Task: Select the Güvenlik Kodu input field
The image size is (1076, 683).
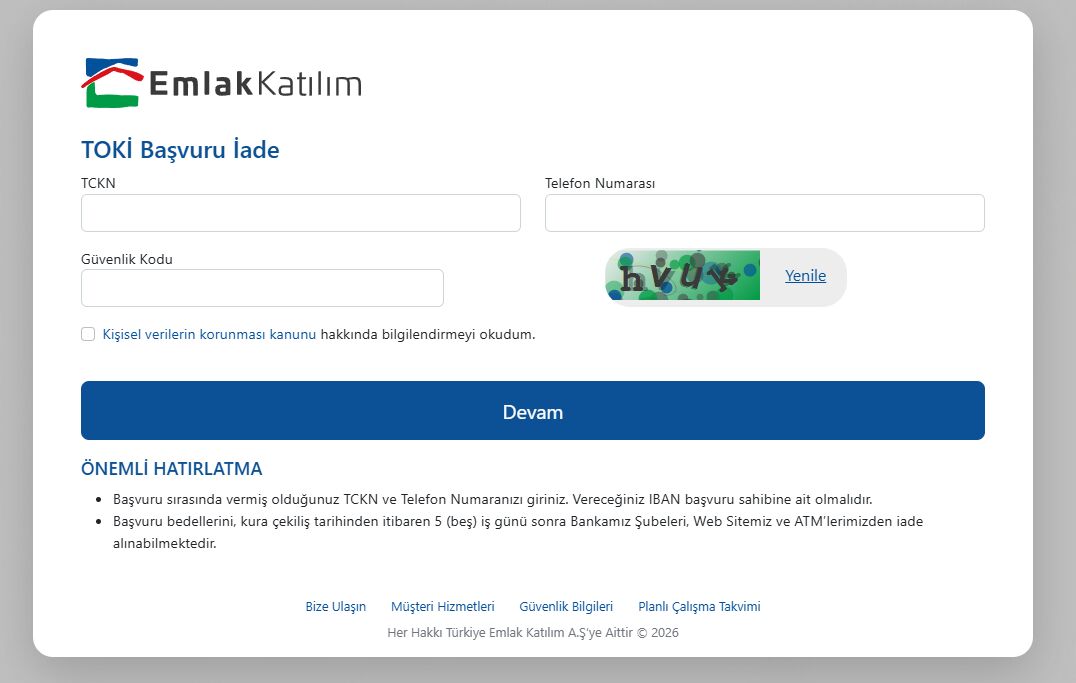Action: coord(262,288)
